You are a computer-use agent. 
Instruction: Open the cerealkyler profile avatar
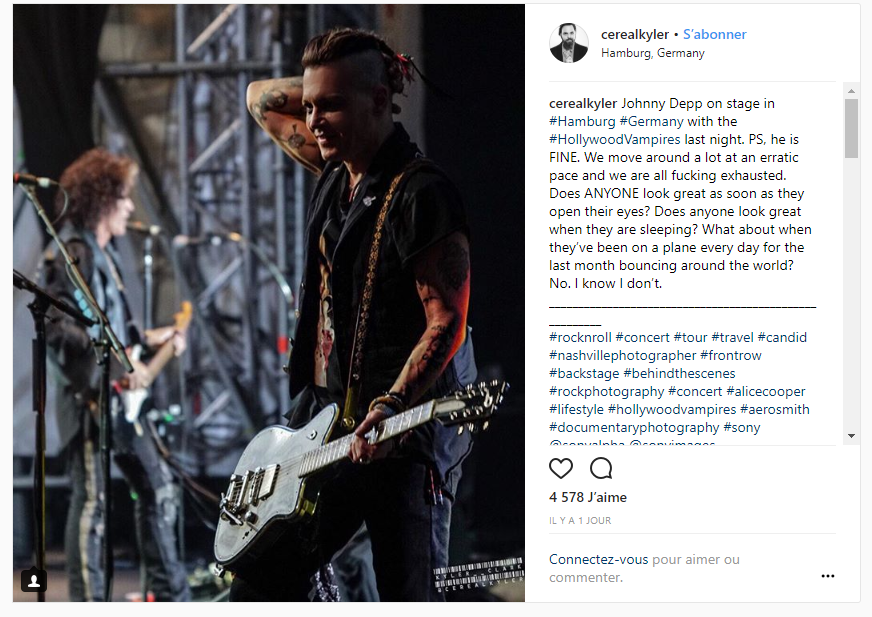pos(568,43)
